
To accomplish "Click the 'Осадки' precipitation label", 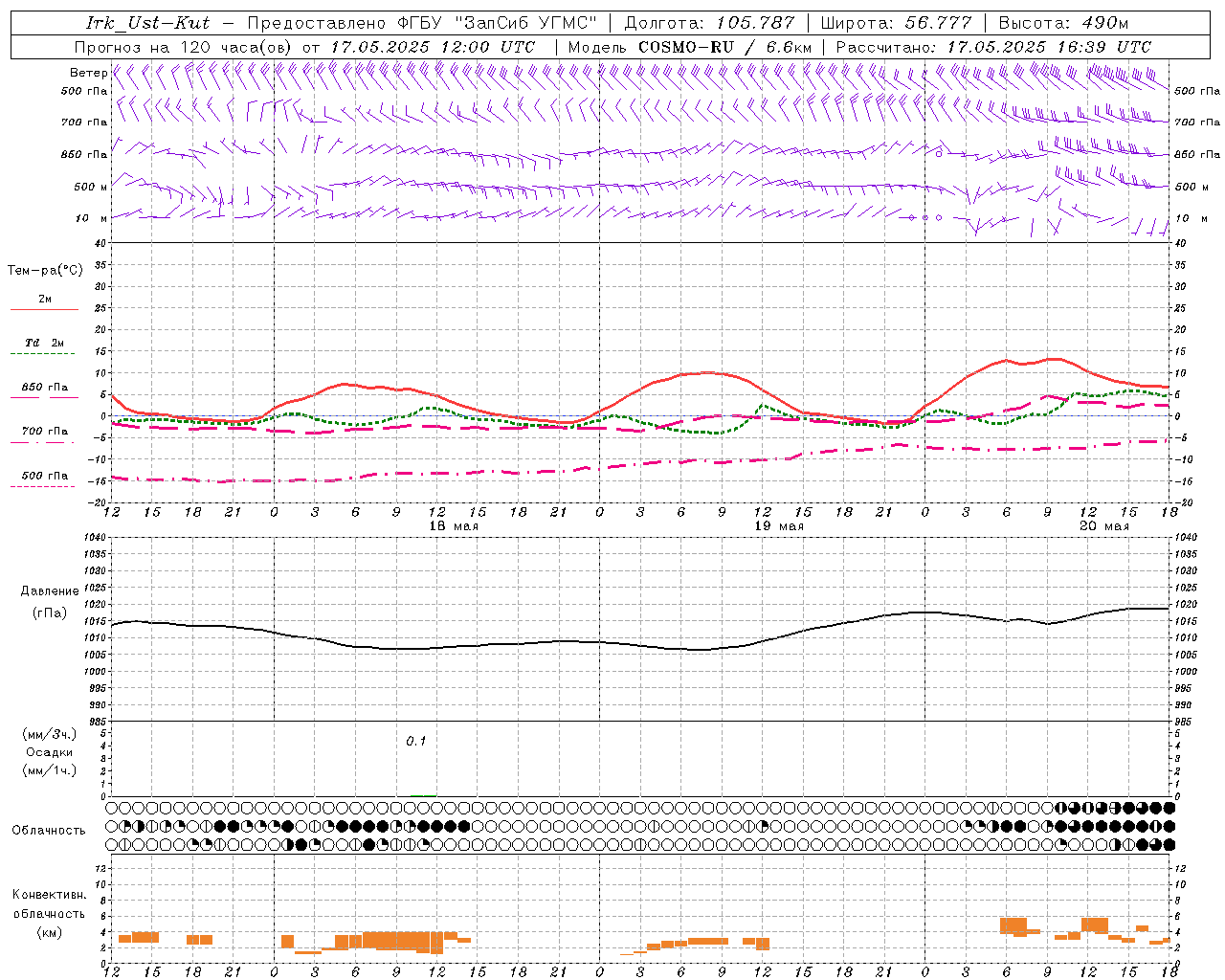I will [x=50, y=752].
